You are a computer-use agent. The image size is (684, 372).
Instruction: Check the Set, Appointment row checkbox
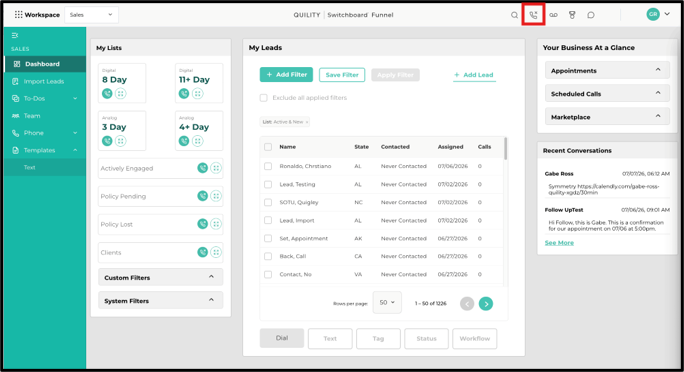point(268,239)
